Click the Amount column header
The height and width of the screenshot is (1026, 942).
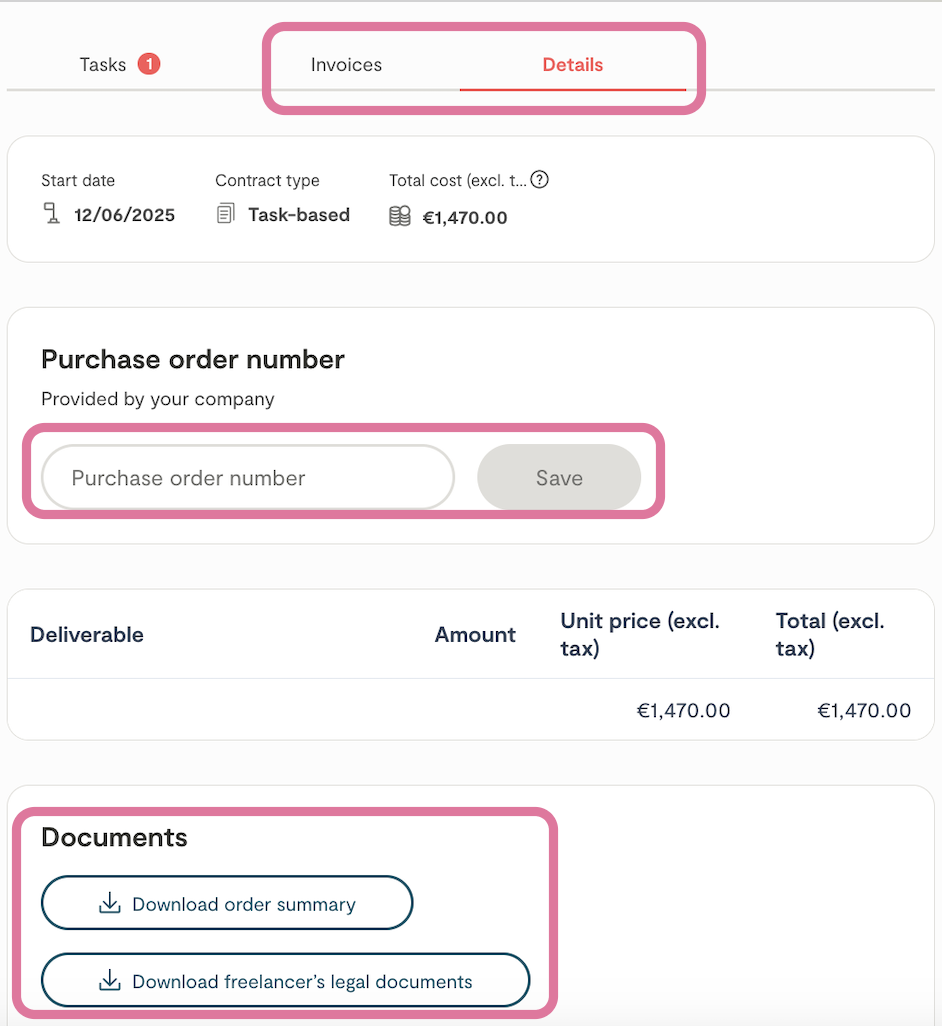(x=475, y=635)
